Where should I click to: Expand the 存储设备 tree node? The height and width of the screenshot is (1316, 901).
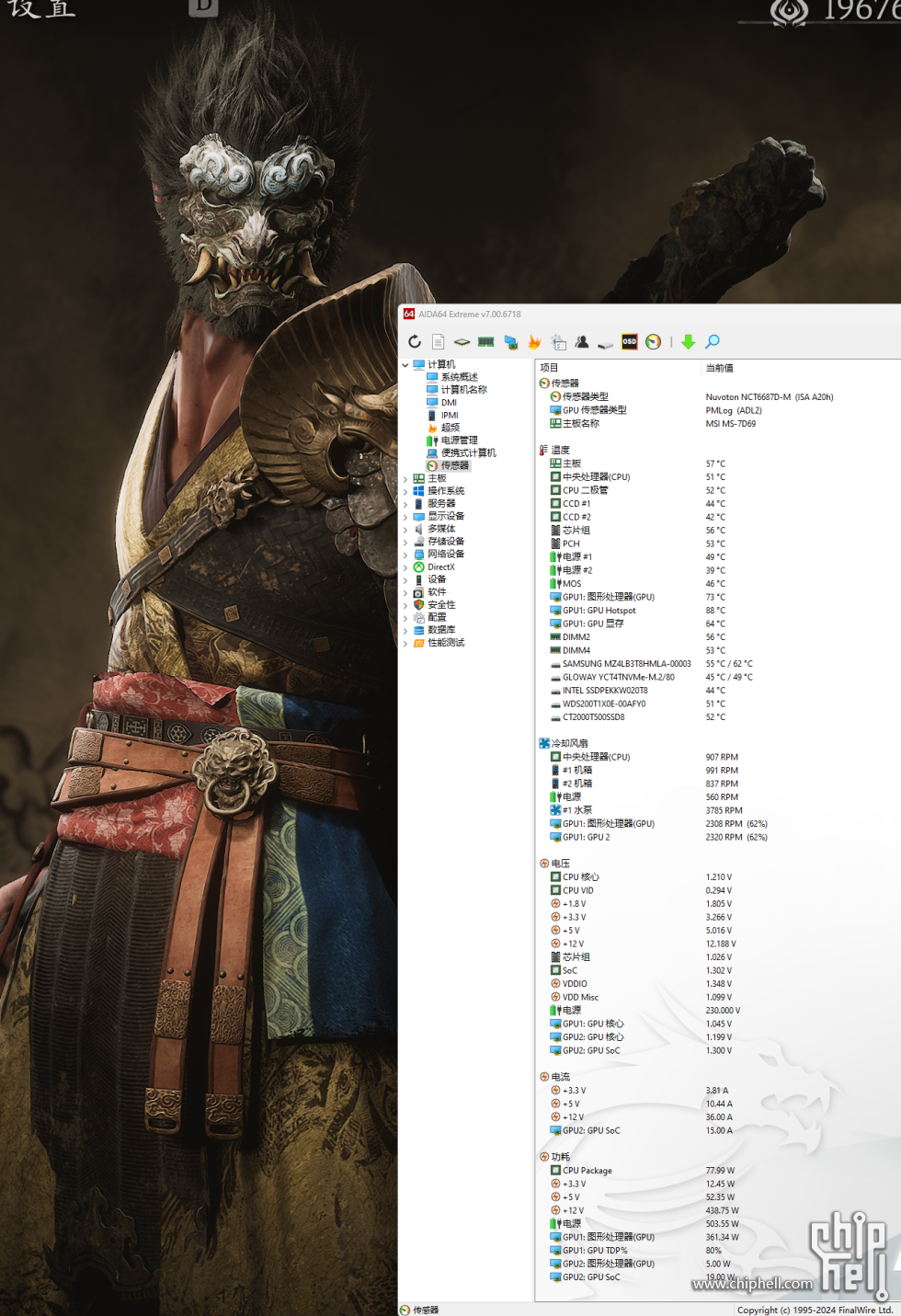[x=405, y=543]
